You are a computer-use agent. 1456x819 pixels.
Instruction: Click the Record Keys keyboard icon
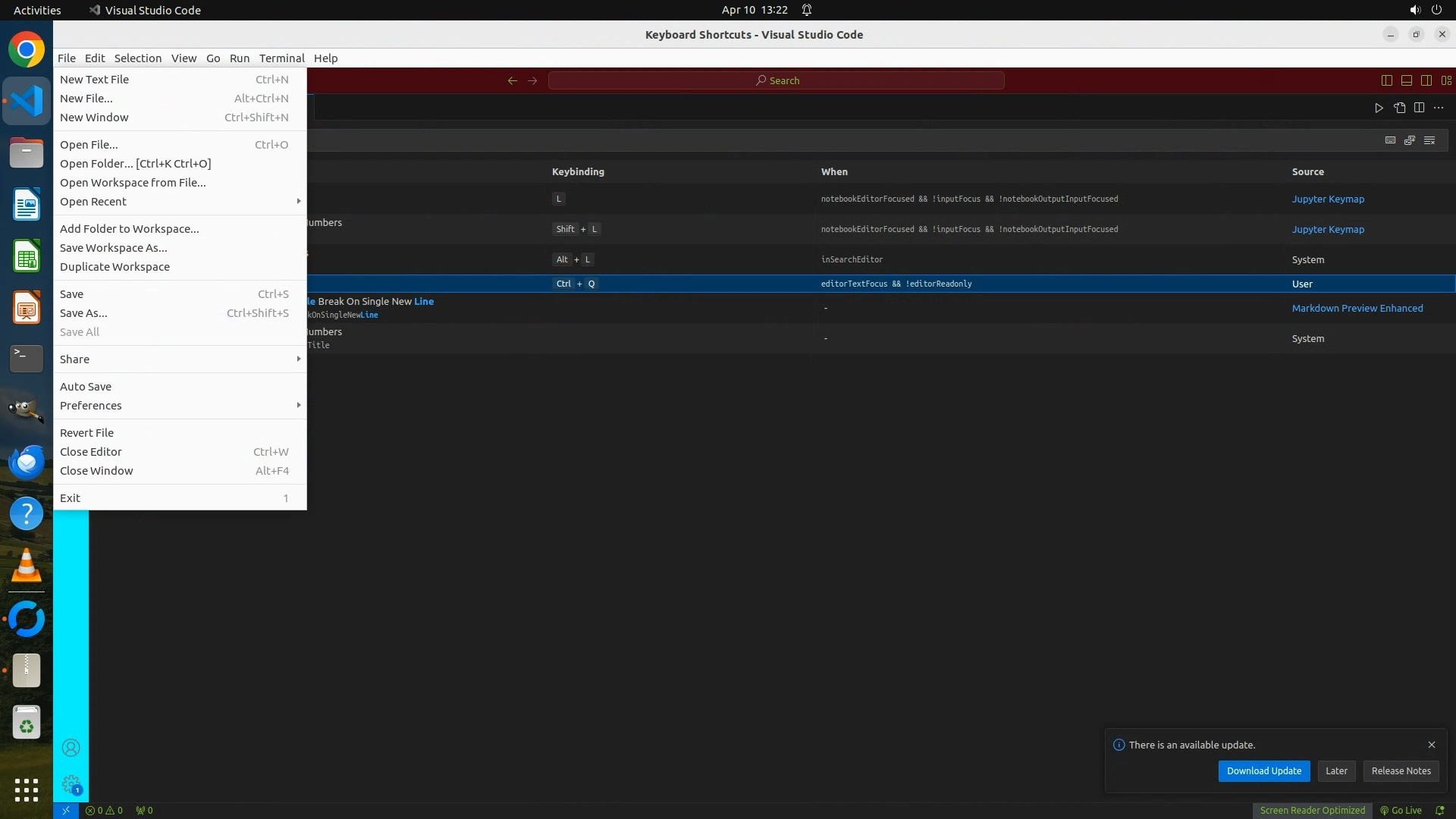click(x=1390, y=140)
